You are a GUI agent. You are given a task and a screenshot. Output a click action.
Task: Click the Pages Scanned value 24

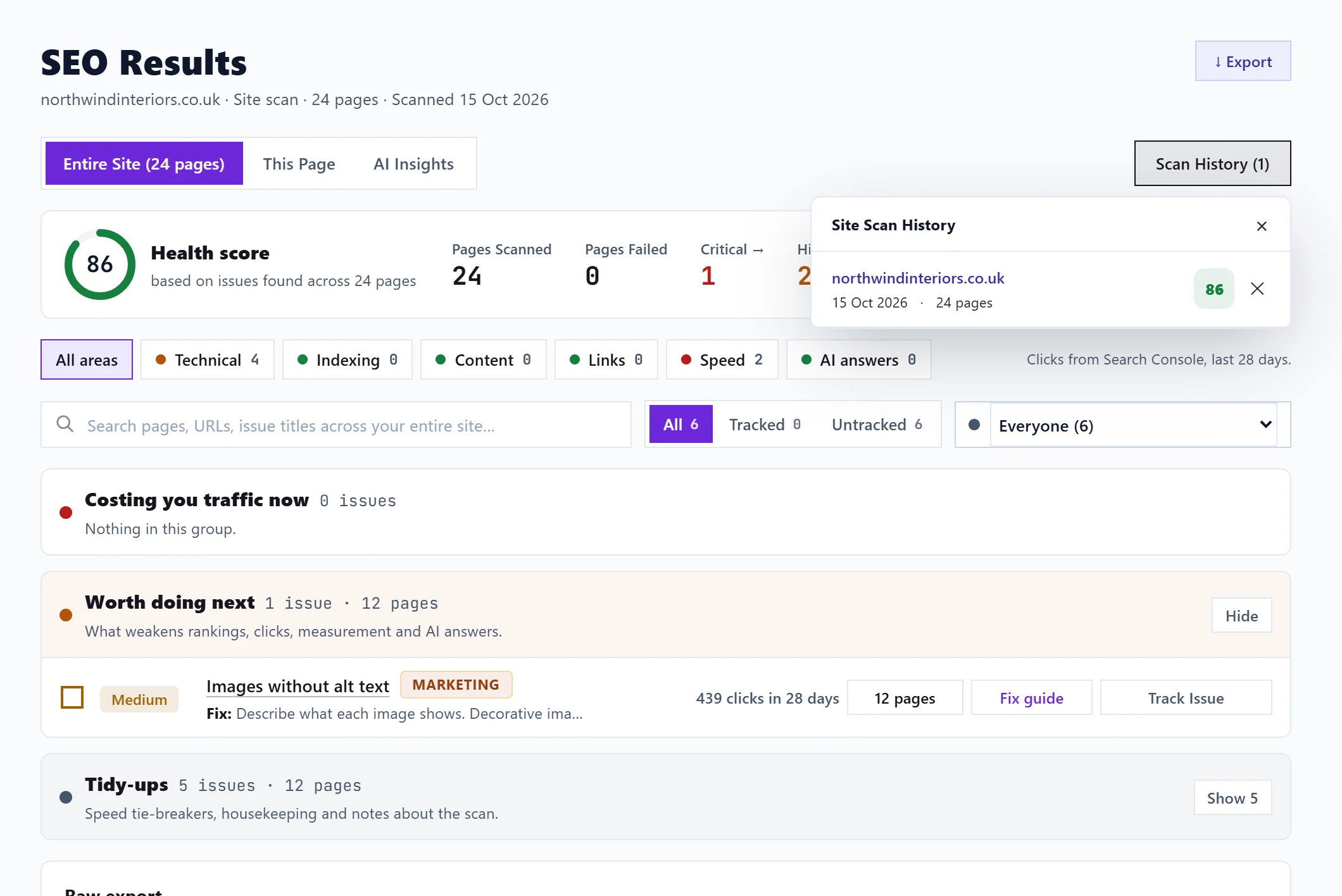[x=467, y=276]
